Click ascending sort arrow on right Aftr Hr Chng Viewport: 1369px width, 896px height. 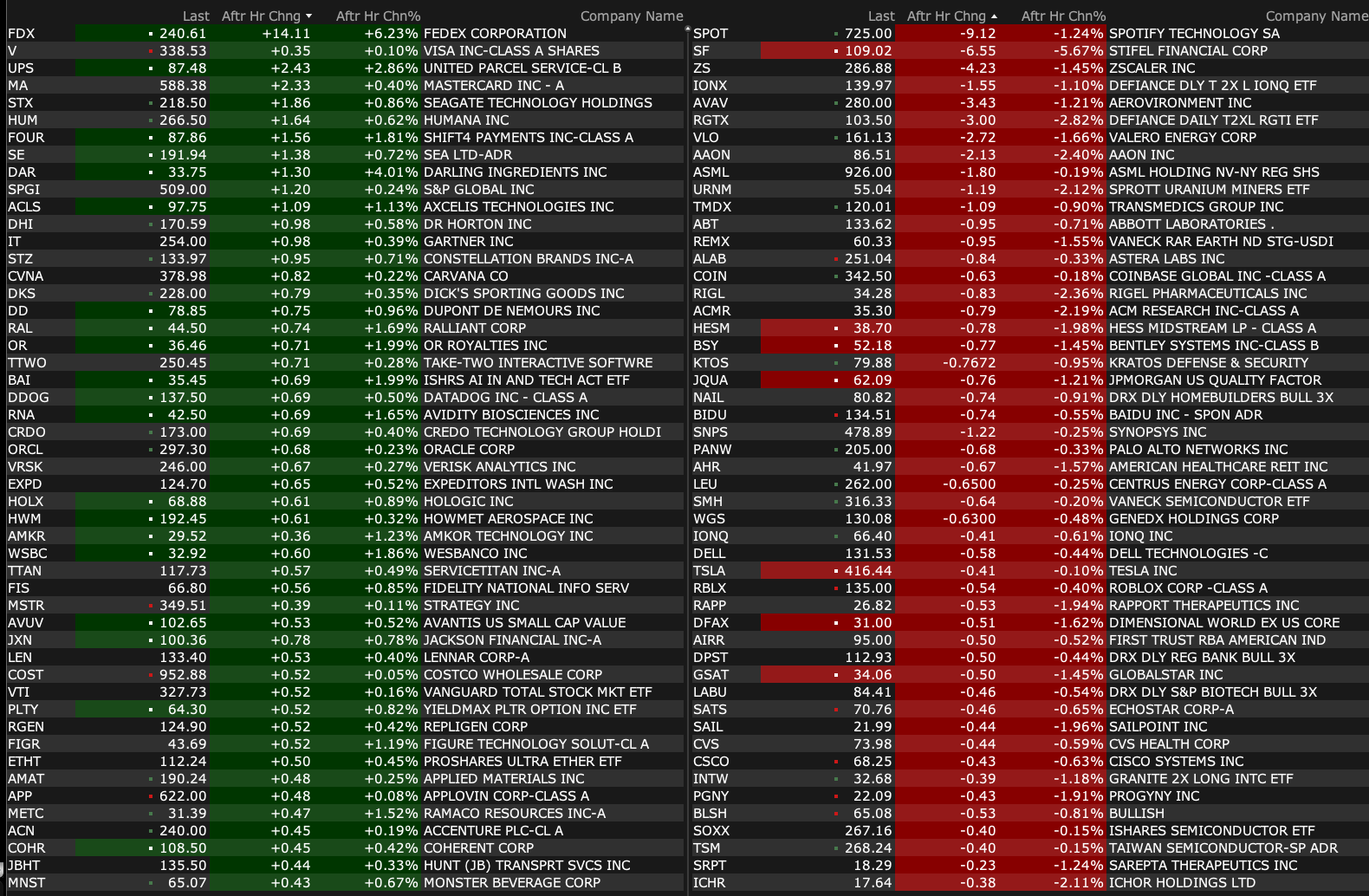pyautogui.click(x=994, y=16)
